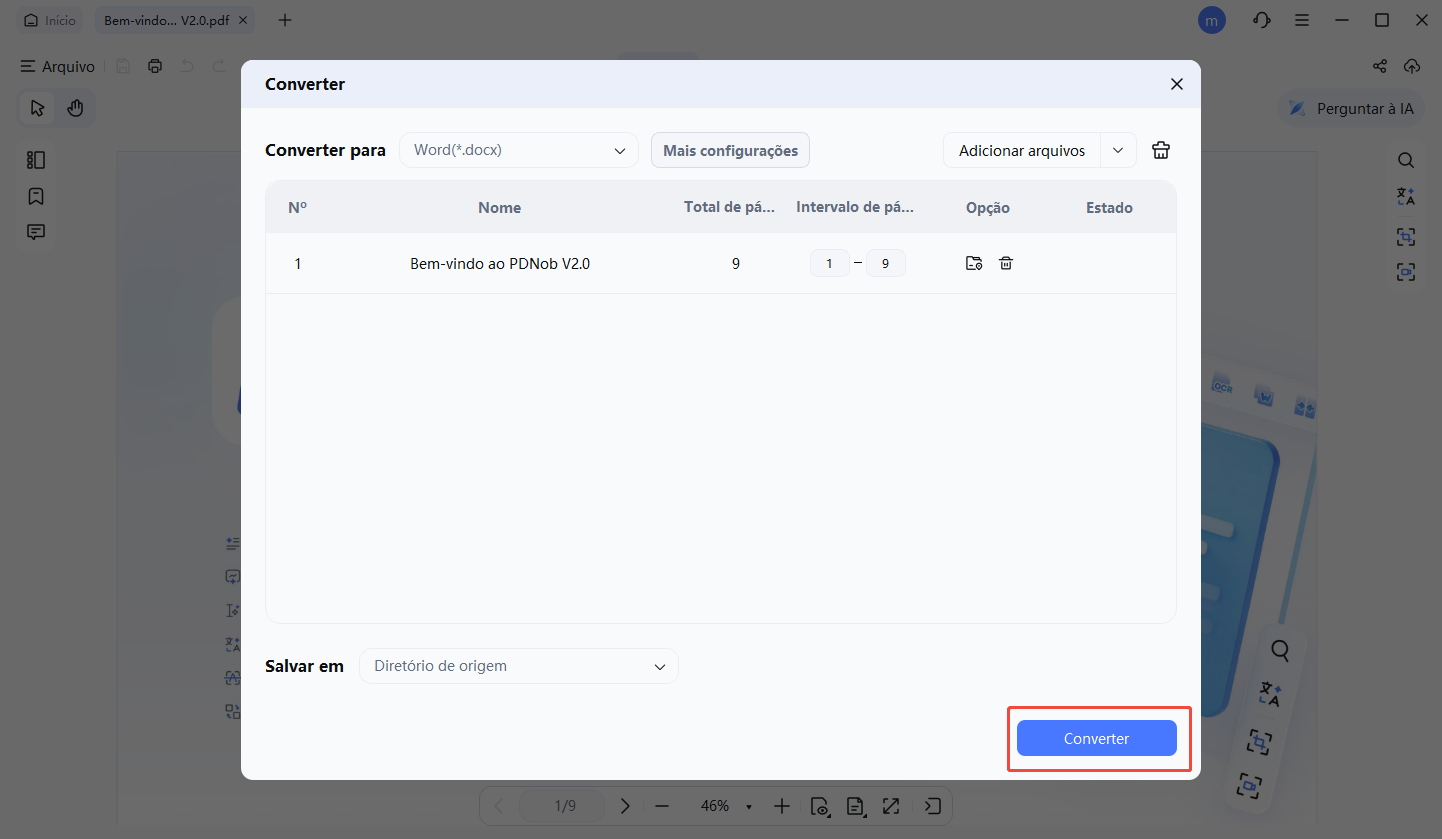Open folder location option for Bem-vindo file
Viewport: 1442px width, 839px height.
pyautogui.click(x=973, y=263)
